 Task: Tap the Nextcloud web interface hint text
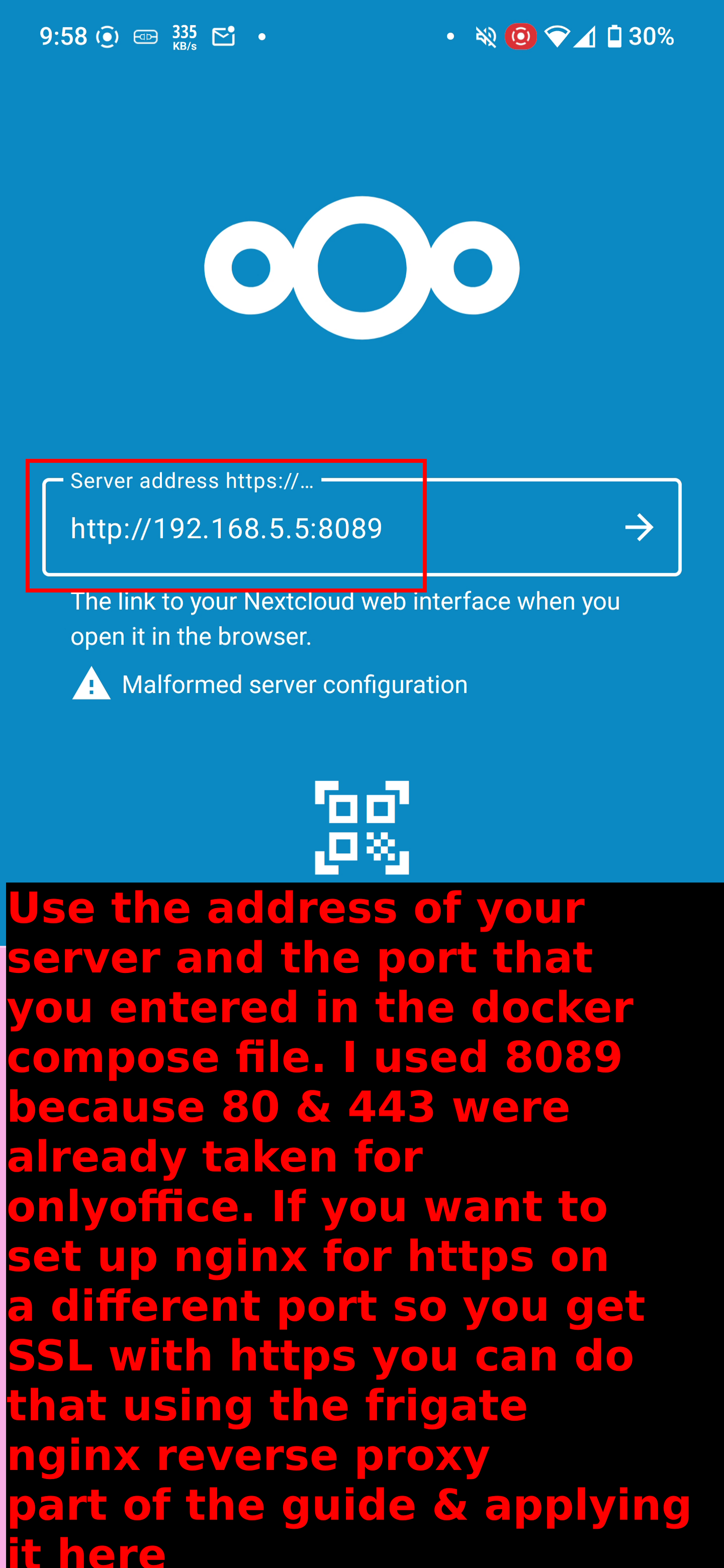tap(345, 619)
